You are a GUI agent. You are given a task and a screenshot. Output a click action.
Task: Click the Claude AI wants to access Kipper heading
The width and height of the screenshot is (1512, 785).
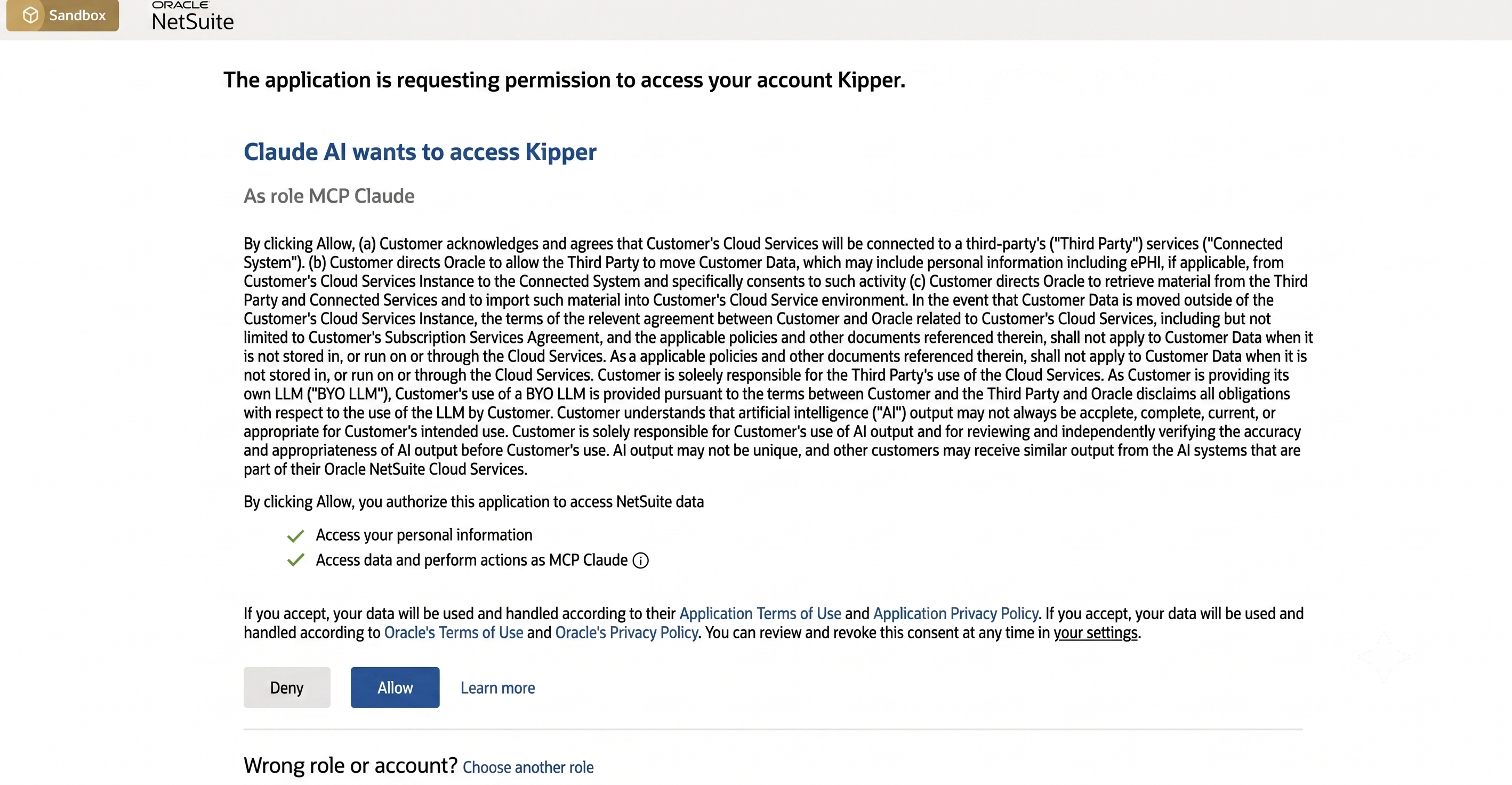[x=420, y=152]
